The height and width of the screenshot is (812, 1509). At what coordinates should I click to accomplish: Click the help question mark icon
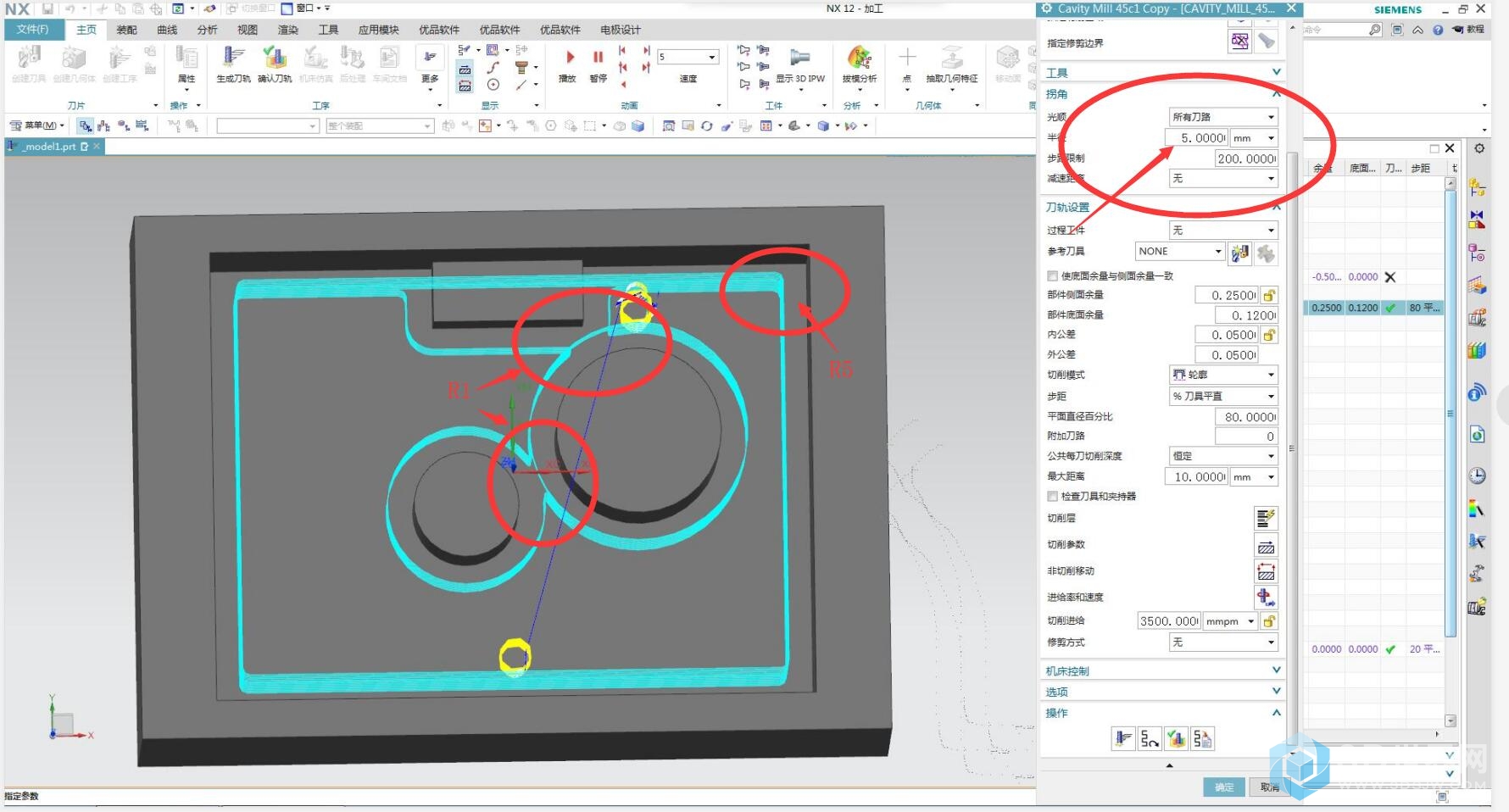pos(1438,30)
